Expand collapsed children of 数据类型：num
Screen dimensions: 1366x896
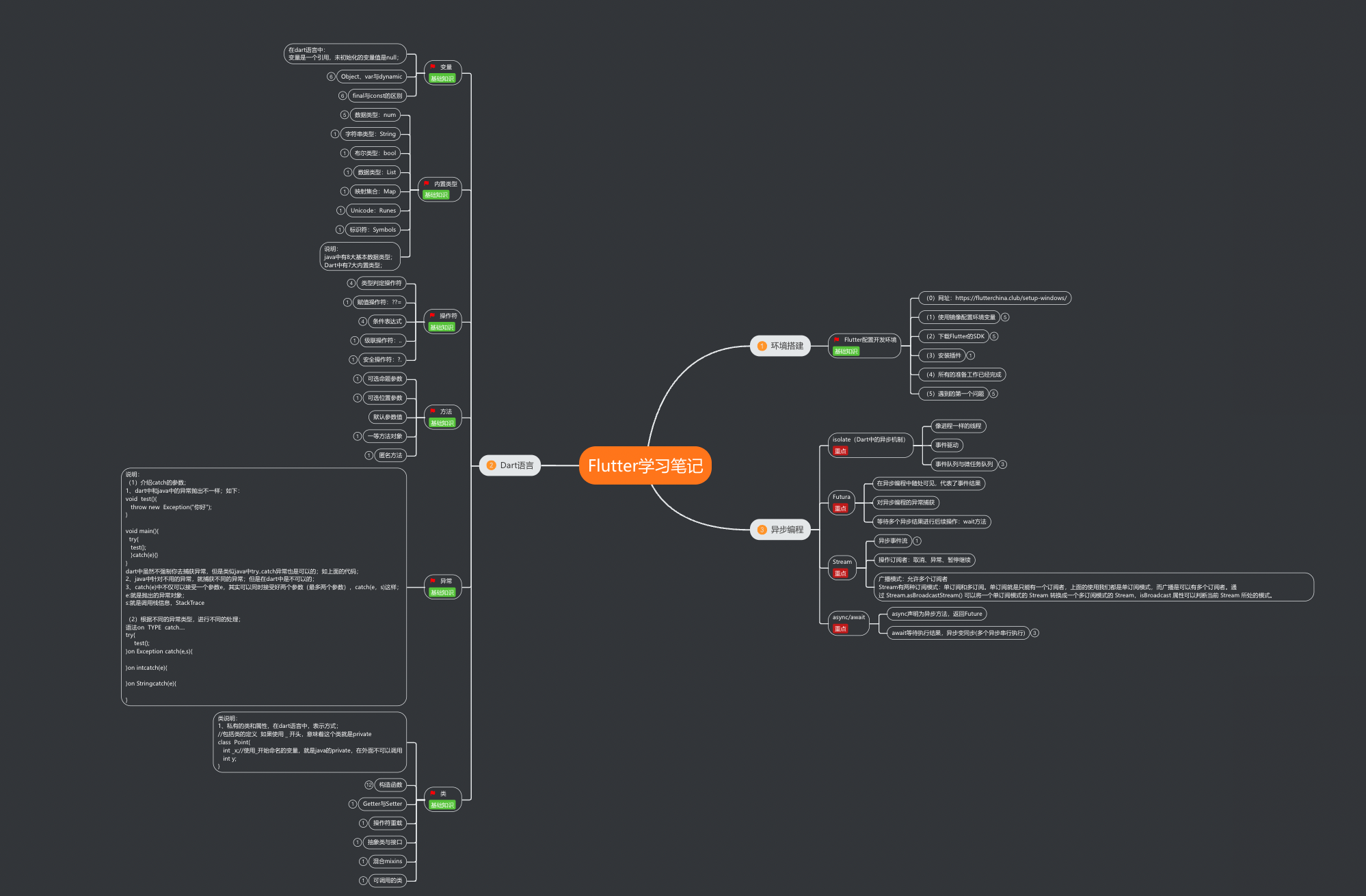[x=345, y=115]
